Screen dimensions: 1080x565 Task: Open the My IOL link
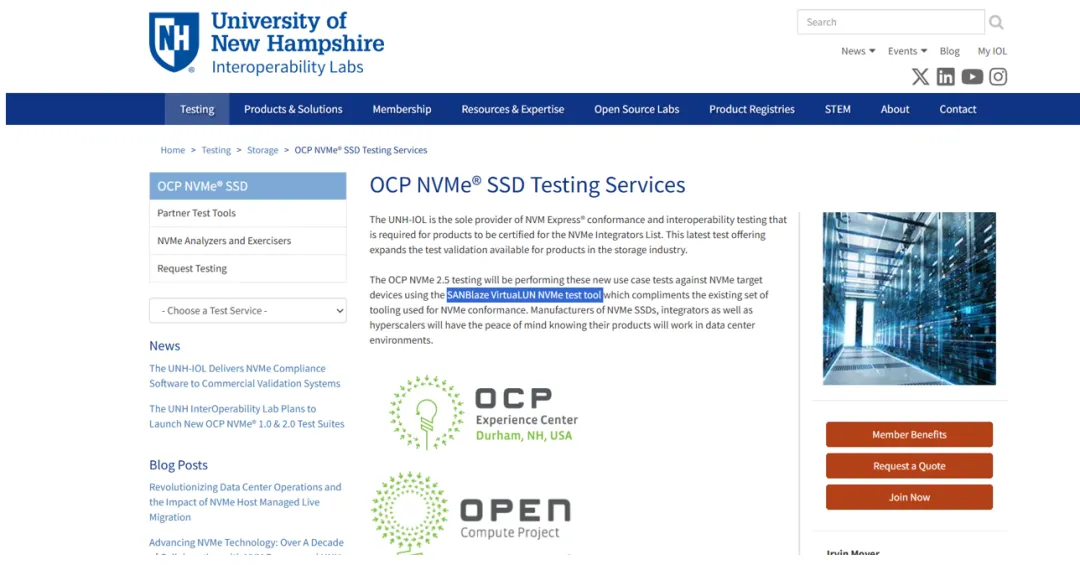992,51
